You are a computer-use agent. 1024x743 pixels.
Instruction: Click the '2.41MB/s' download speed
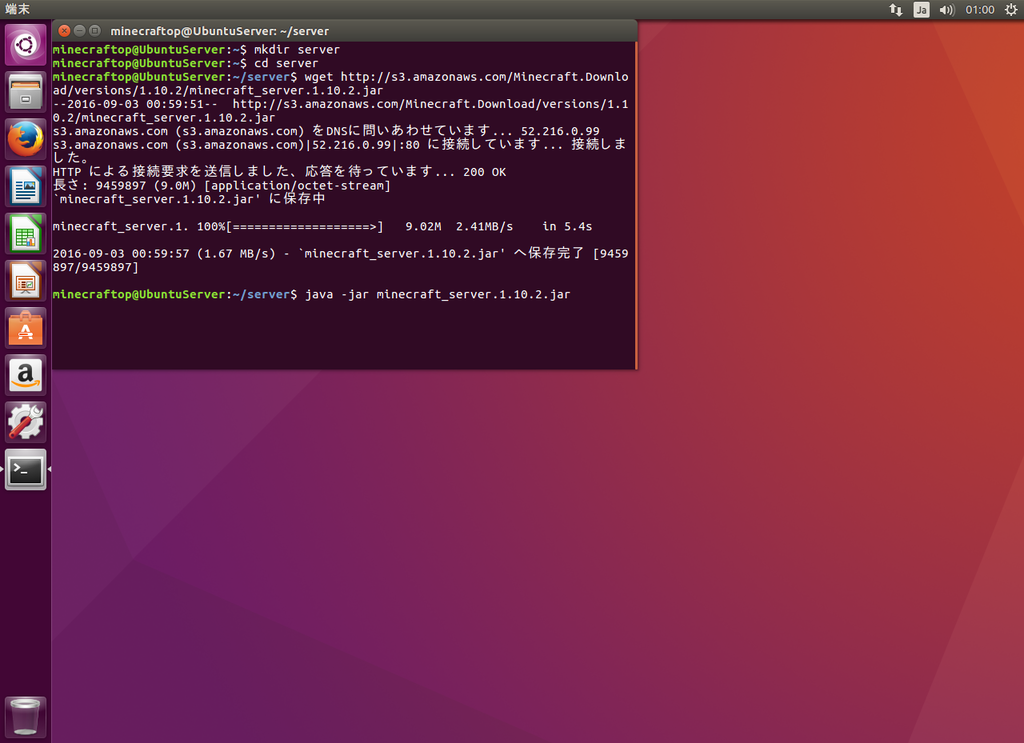pyautogui.click(x=484, y=227)
